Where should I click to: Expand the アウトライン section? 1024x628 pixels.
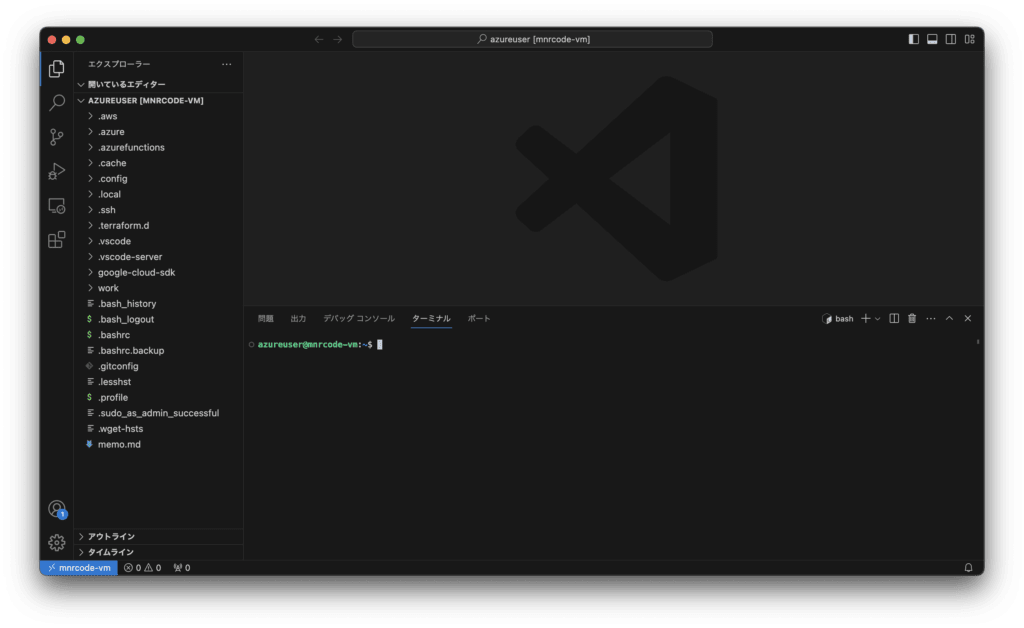point(159,537)
